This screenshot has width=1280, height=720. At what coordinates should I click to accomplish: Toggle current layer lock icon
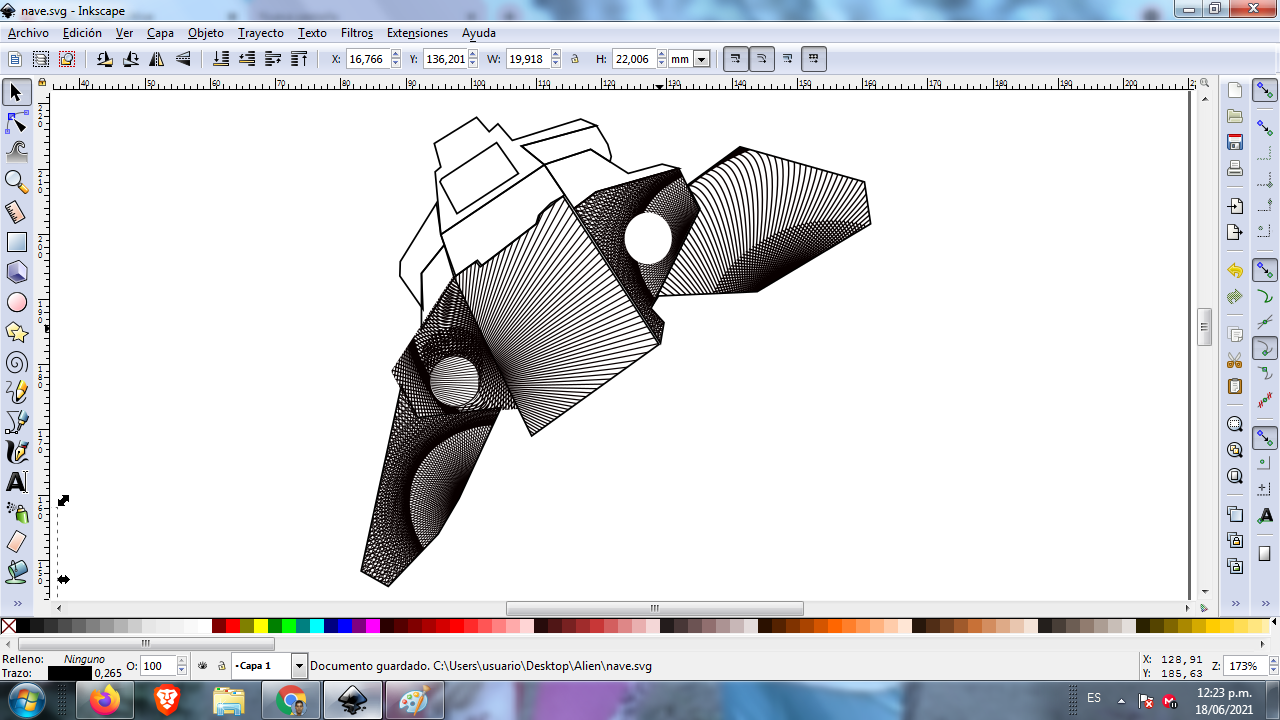point(221,665)
